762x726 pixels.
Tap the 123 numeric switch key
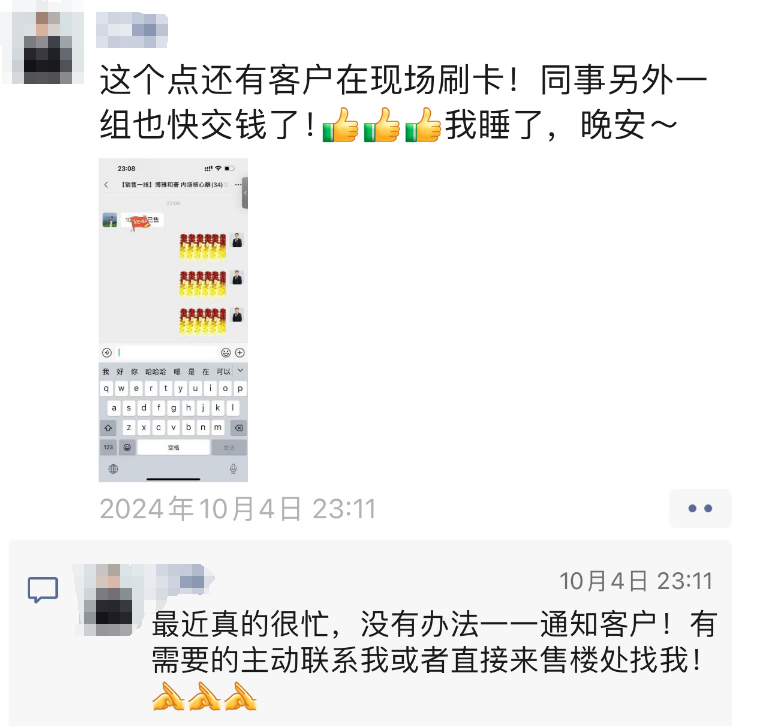pos(108,447)
